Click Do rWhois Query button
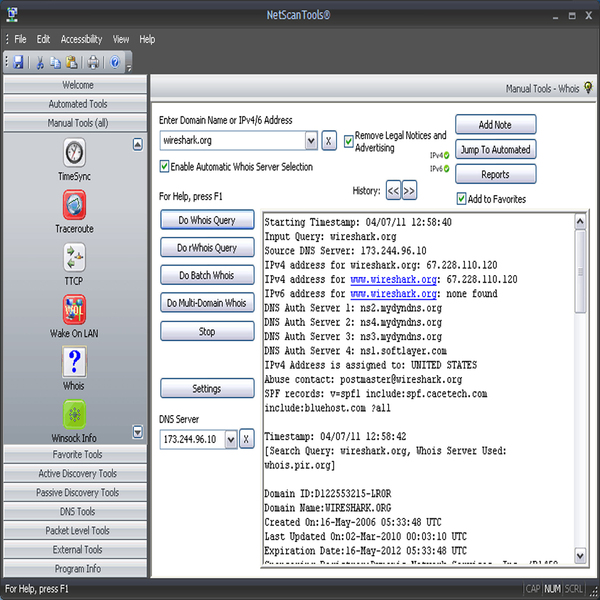 (207, 247)
